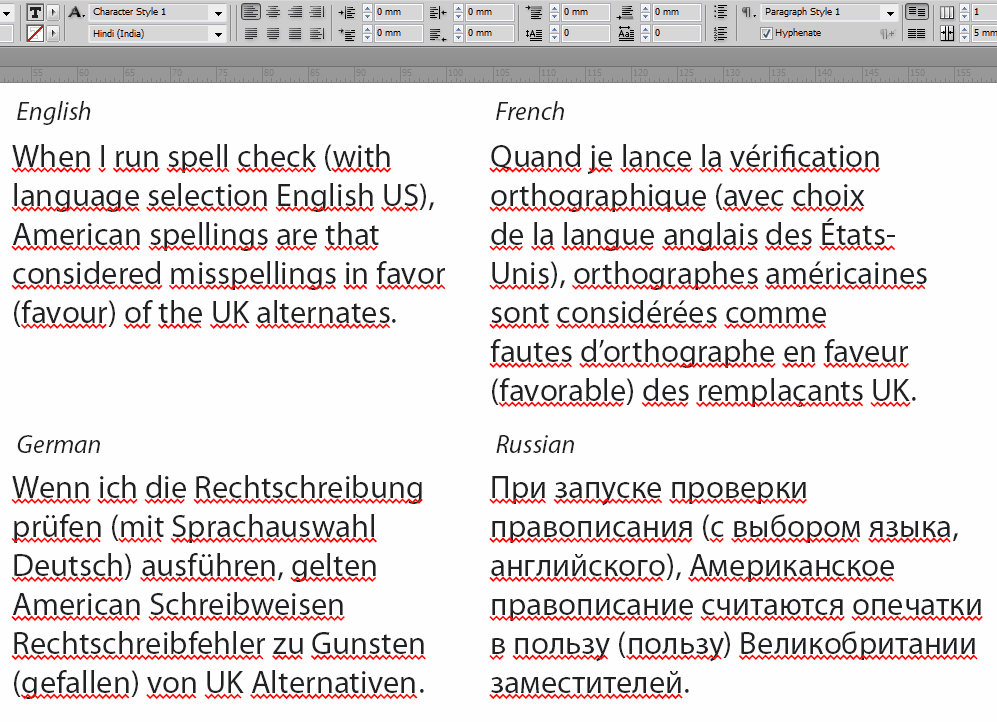Click the drop cap number of lines icon

[534, 33]
